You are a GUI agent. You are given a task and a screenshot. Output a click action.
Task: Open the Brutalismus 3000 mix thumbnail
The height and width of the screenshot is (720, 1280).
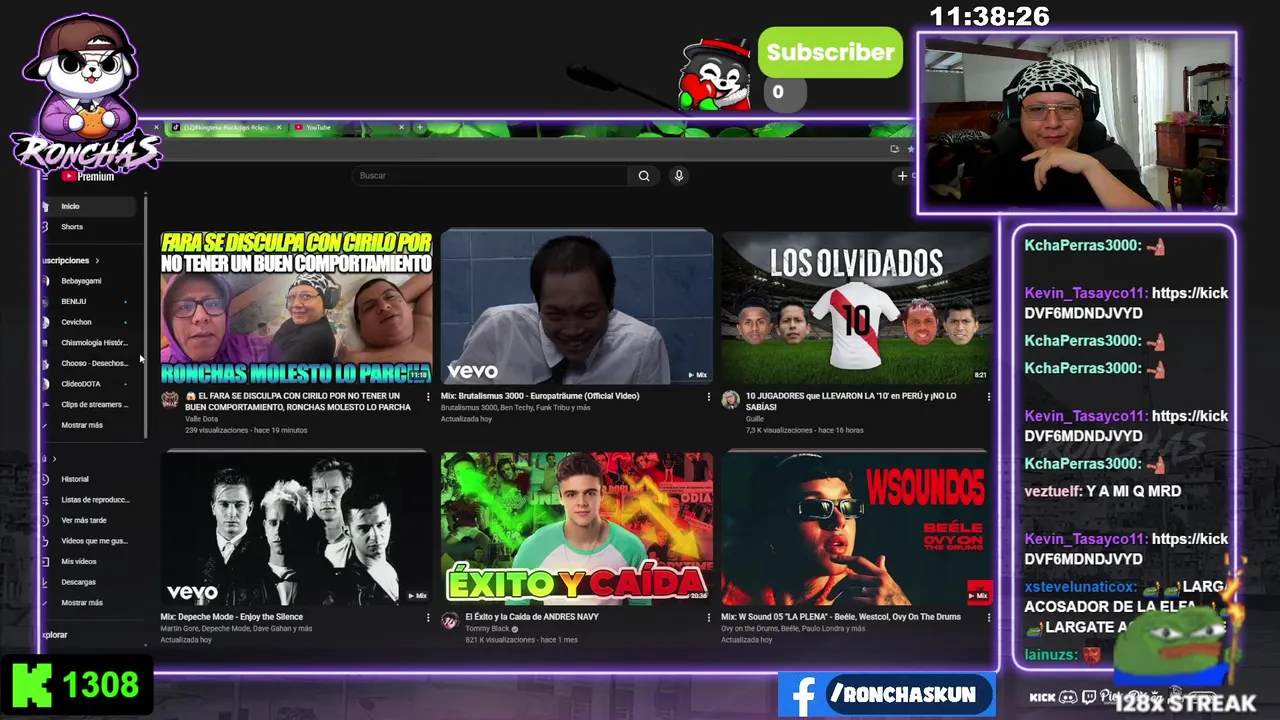pyautogui.click(x=576, y=307)
